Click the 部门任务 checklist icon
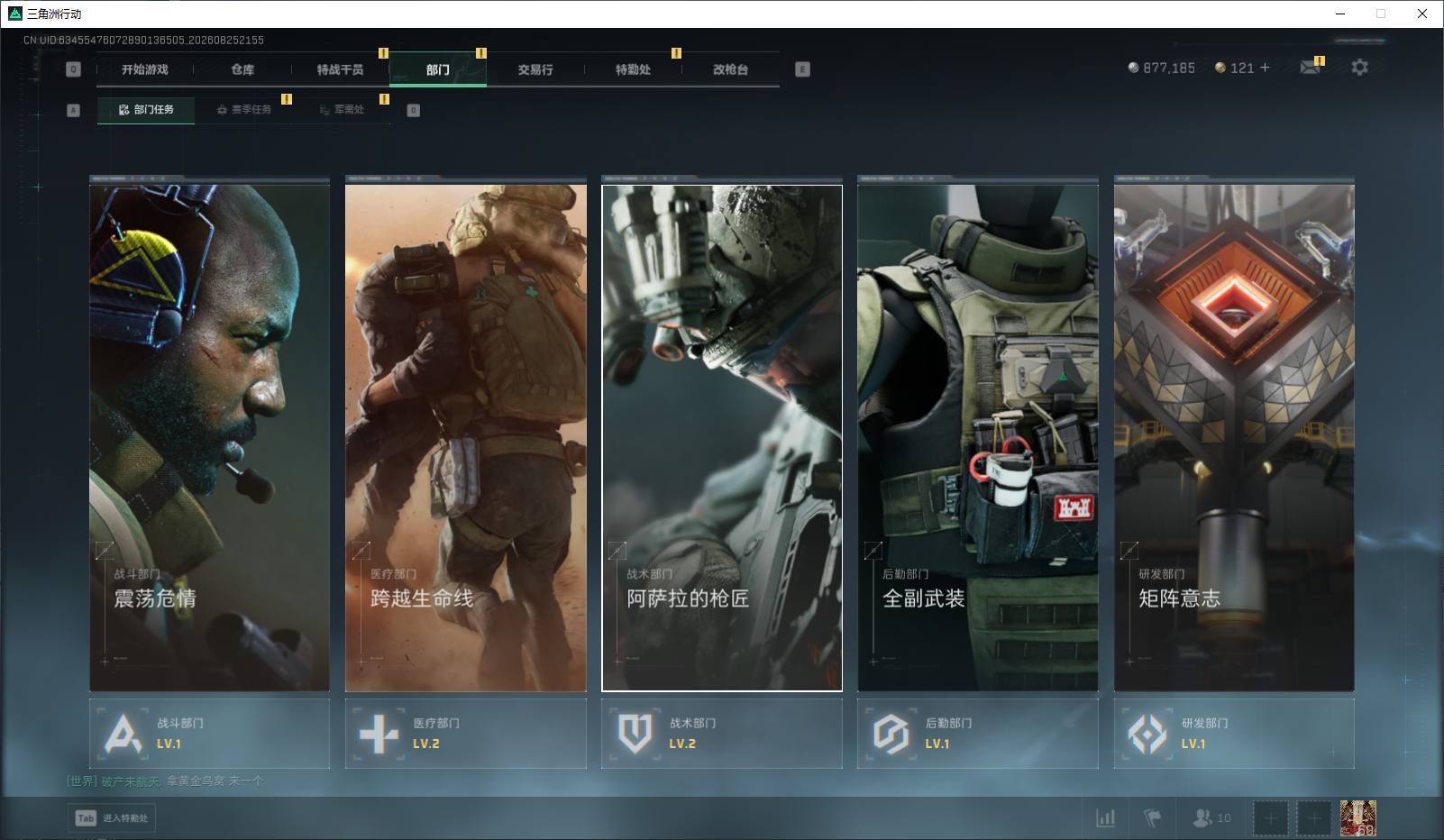Screen dimensions: 1444x840 pos(124,110)
